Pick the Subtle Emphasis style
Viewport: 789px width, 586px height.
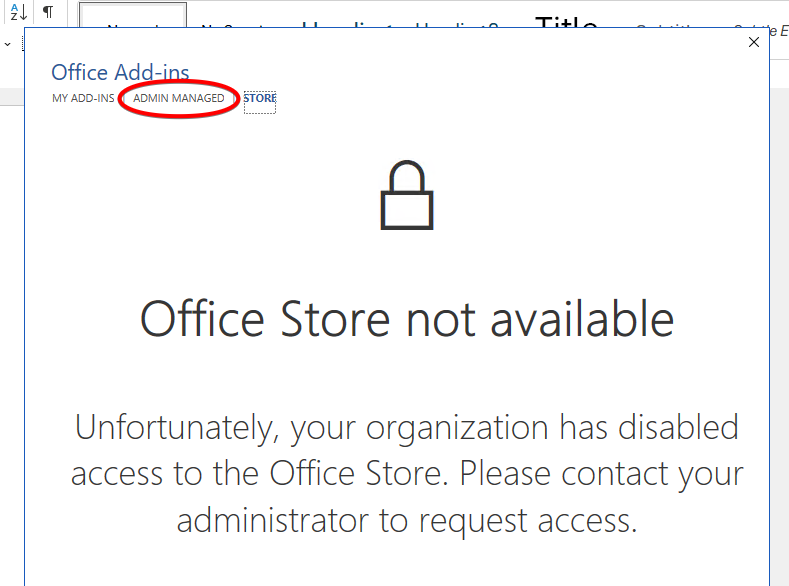click(758, 24)
